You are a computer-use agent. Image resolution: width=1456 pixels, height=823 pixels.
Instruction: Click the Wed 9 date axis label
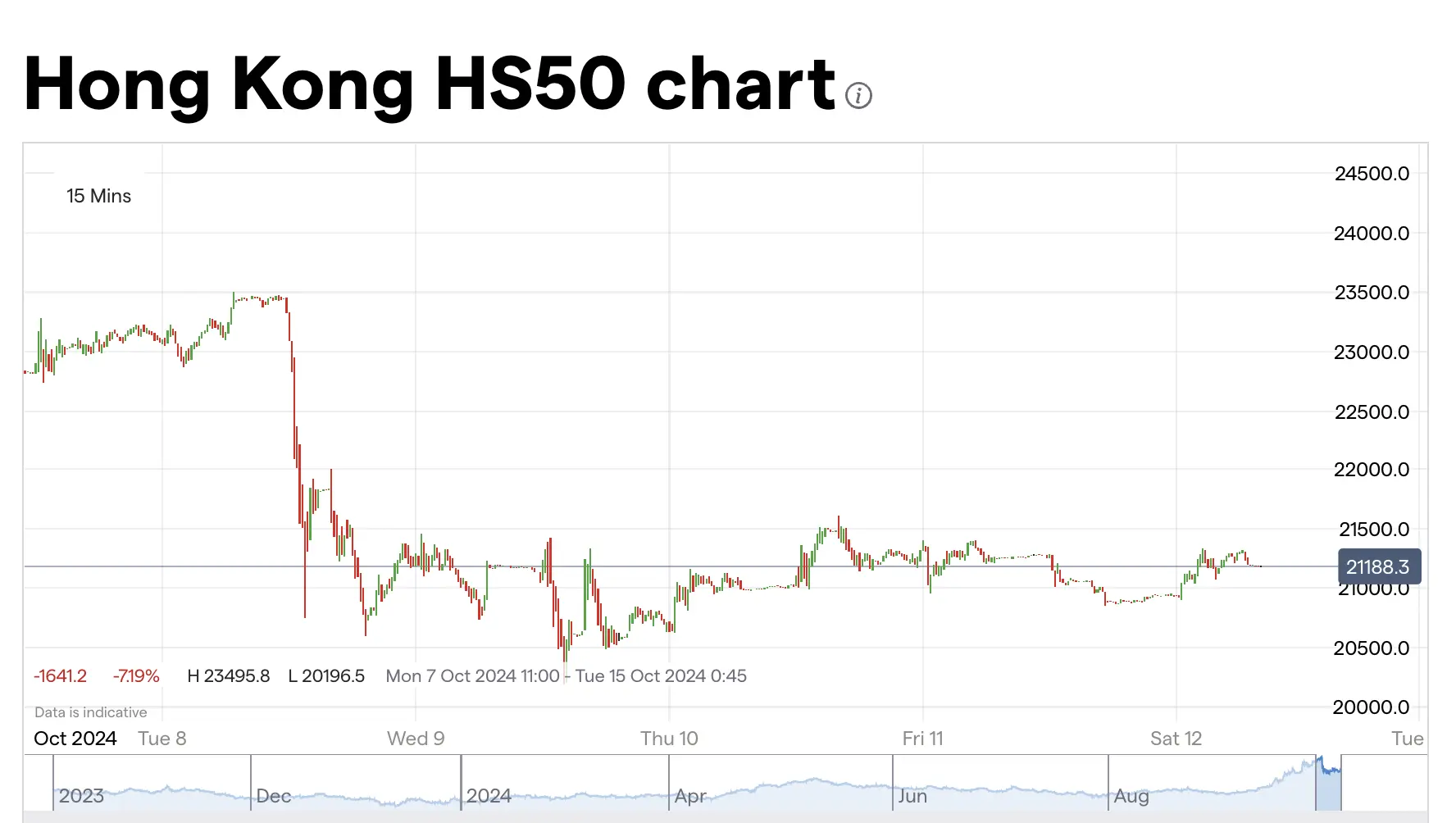tap(416, 739)
